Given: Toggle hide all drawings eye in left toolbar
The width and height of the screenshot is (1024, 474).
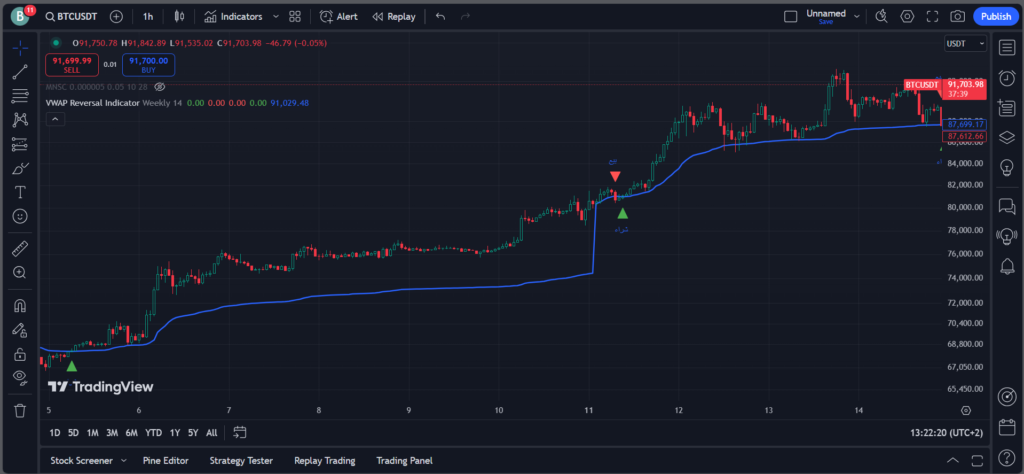Looking at the screenshot, I should tap(20, 376).
